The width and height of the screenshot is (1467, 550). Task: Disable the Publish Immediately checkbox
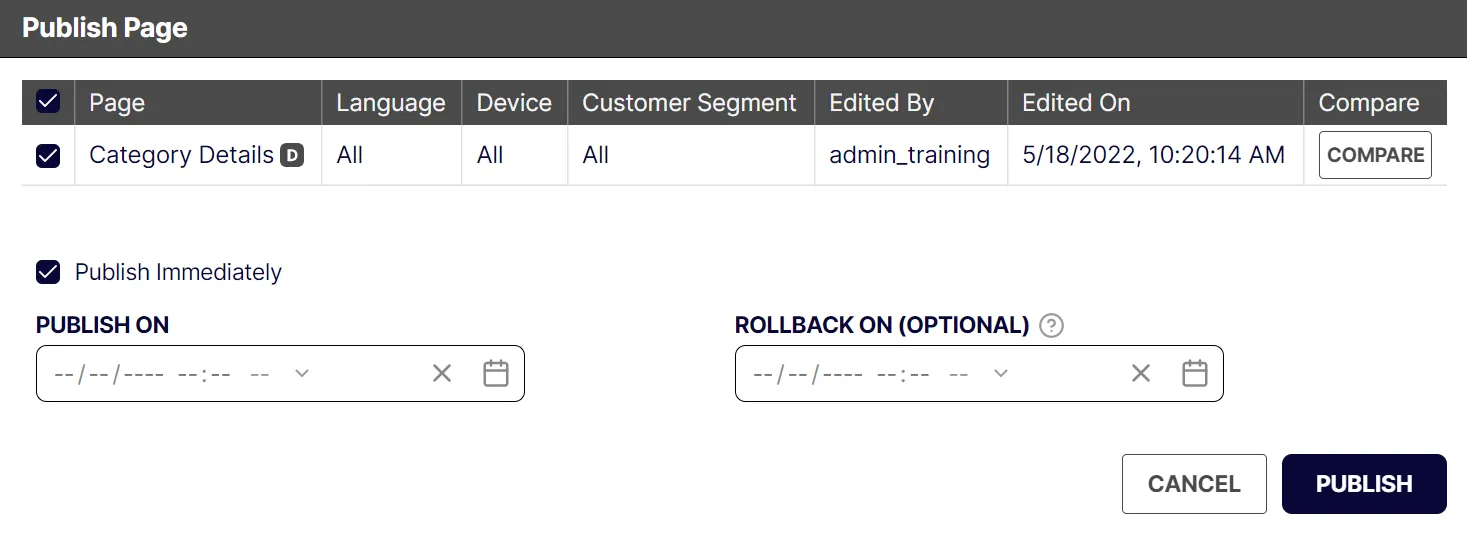(48, 272)
